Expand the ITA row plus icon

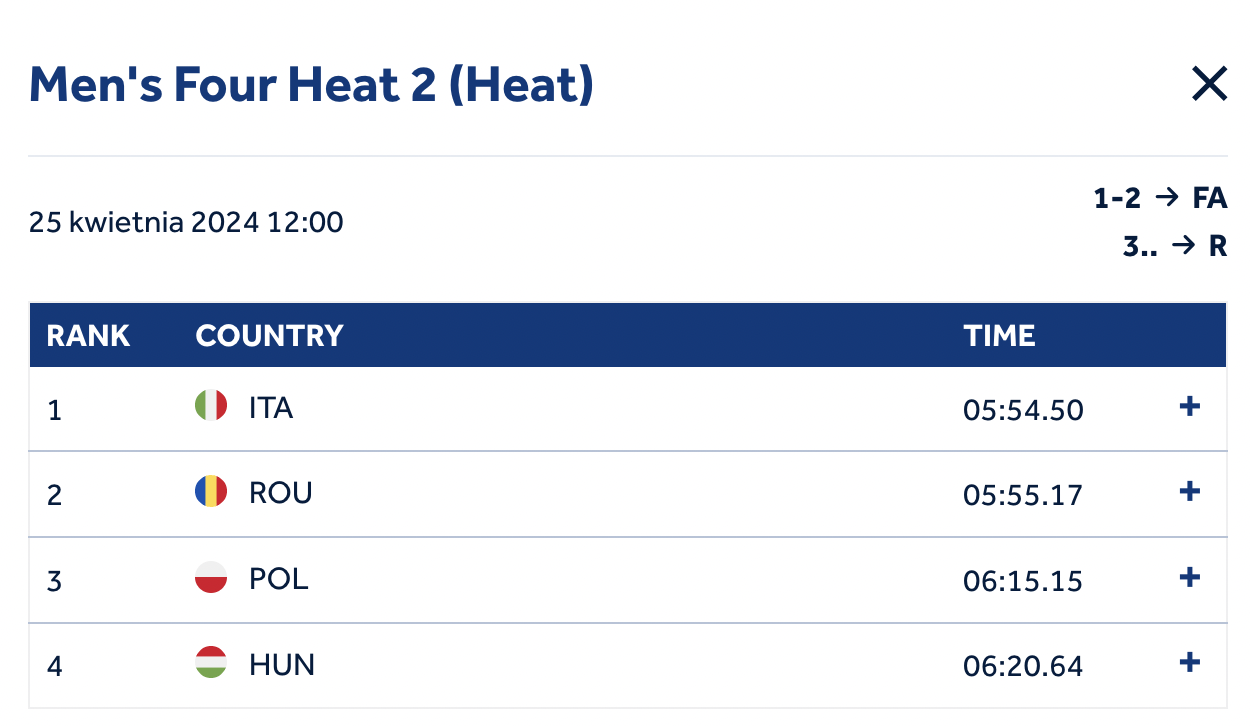[1190, 407]
